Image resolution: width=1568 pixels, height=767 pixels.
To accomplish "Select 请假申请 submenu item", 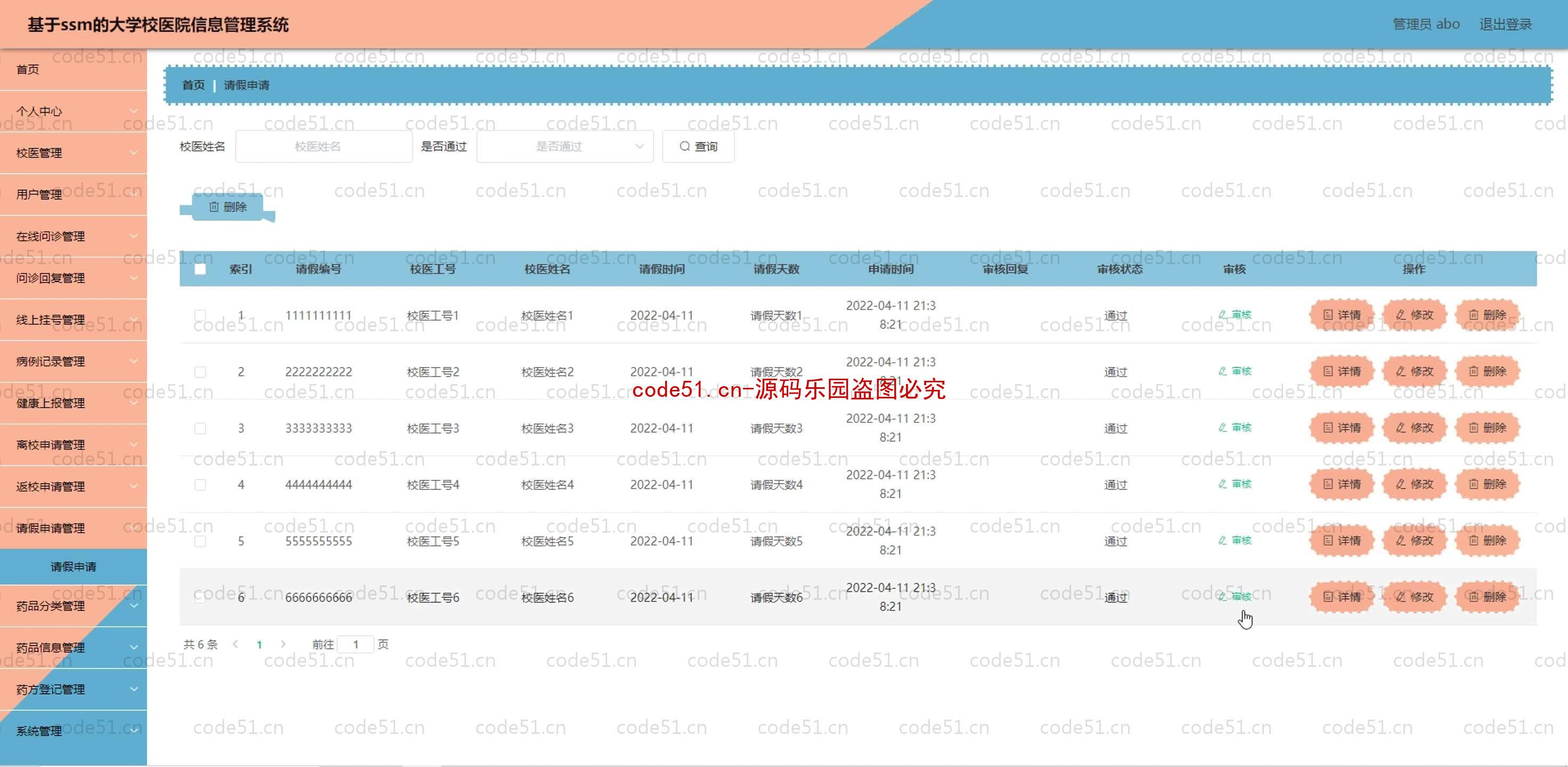I will (73, 567).
